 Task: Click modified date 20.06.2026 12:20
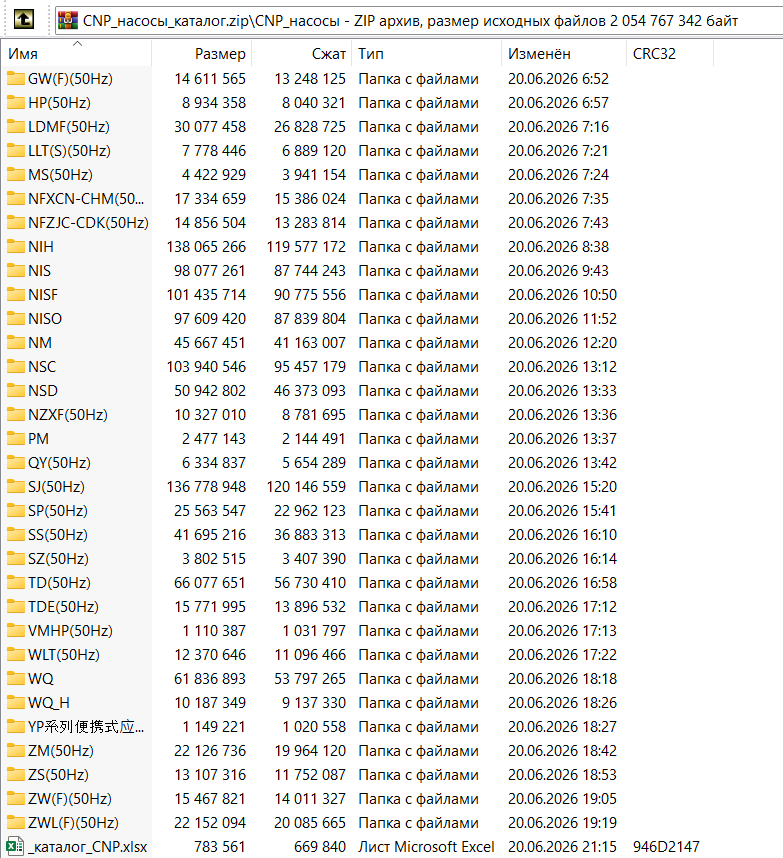coord(562,343)
